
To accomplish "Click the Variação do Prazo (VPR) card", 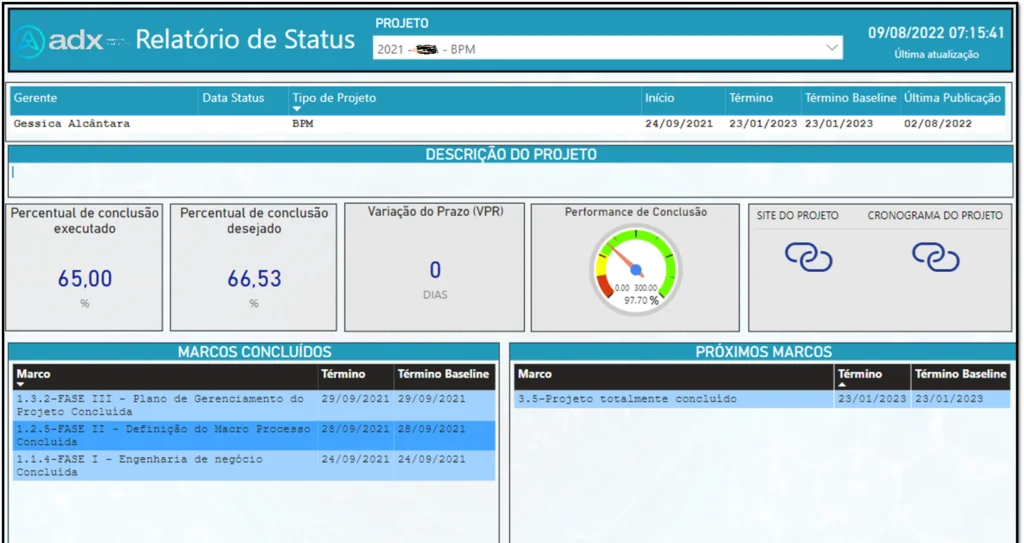I will tap(434, 267).
